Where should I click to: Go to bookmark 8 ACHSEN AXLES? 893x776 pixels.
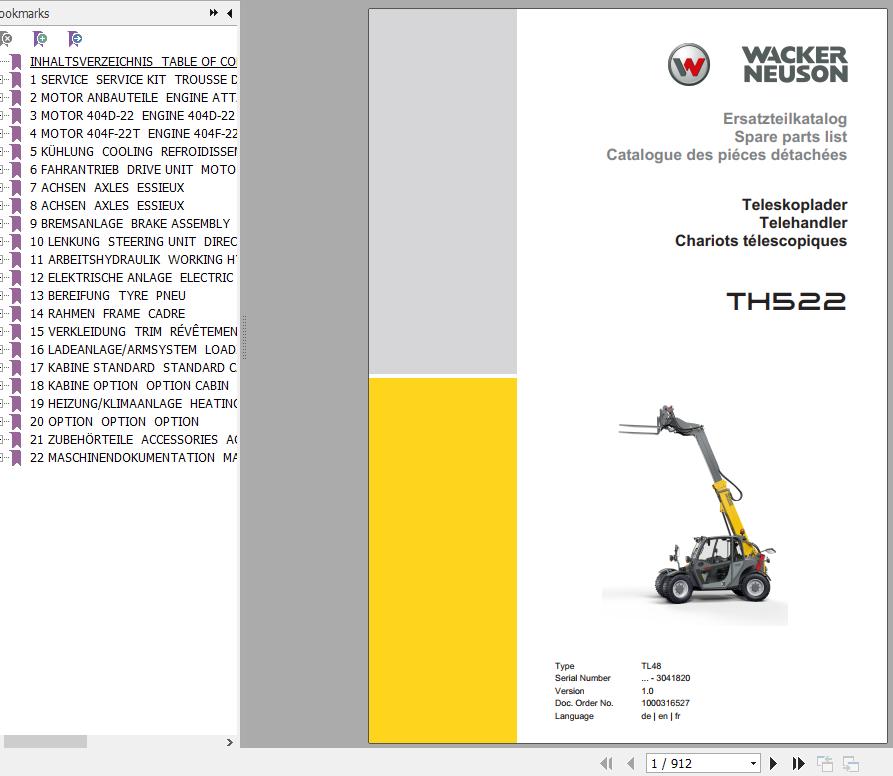click(x=107, y=206)
